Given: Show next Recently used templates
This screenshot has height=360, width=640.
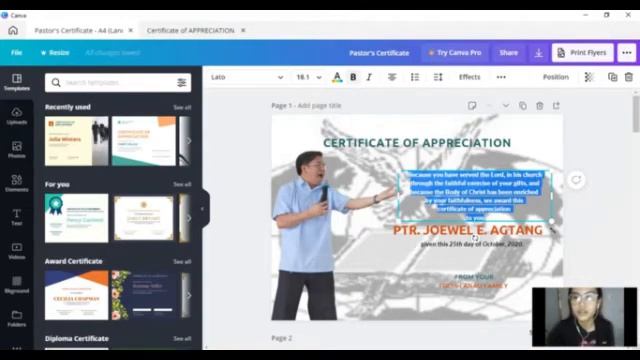Looking at the screenshot, I should [x=189, y=141].
